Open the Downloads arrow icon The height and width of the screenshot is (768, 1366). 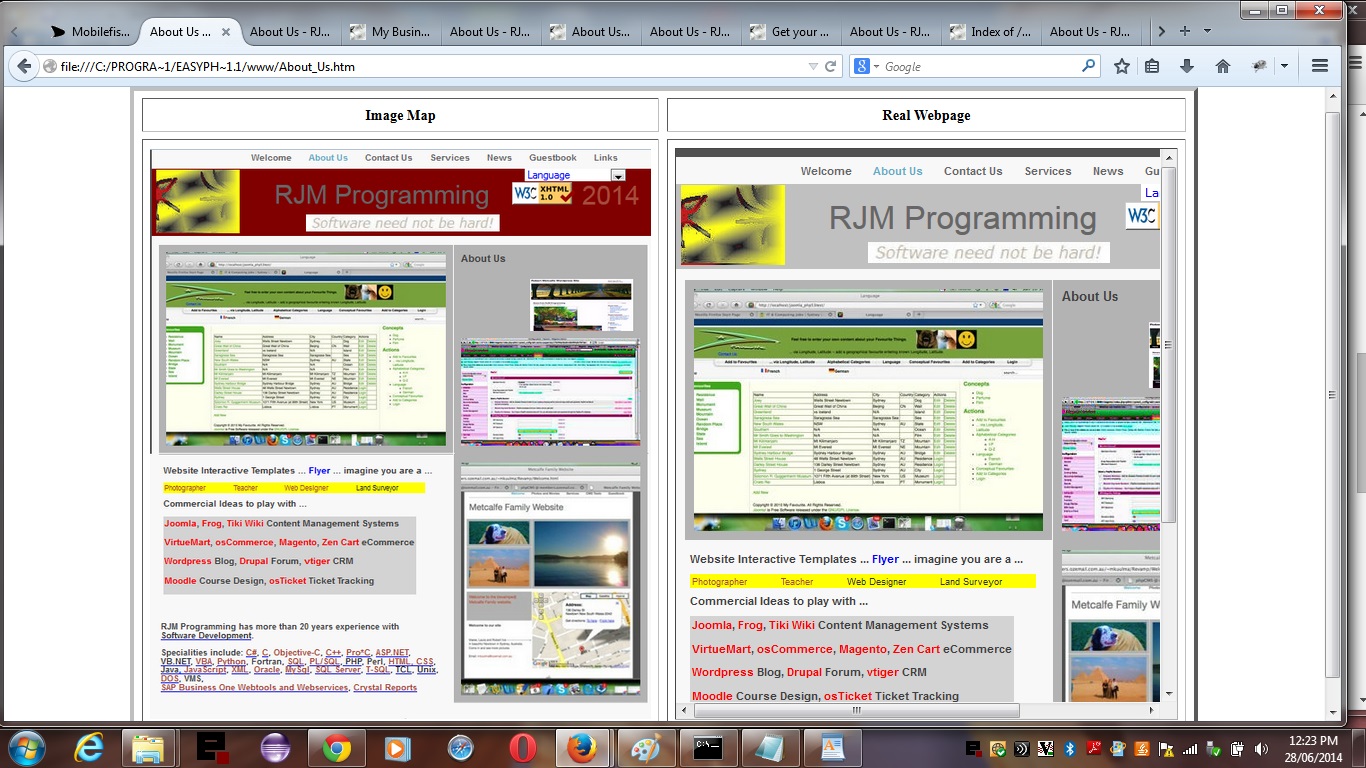(x=1187, y=66)
